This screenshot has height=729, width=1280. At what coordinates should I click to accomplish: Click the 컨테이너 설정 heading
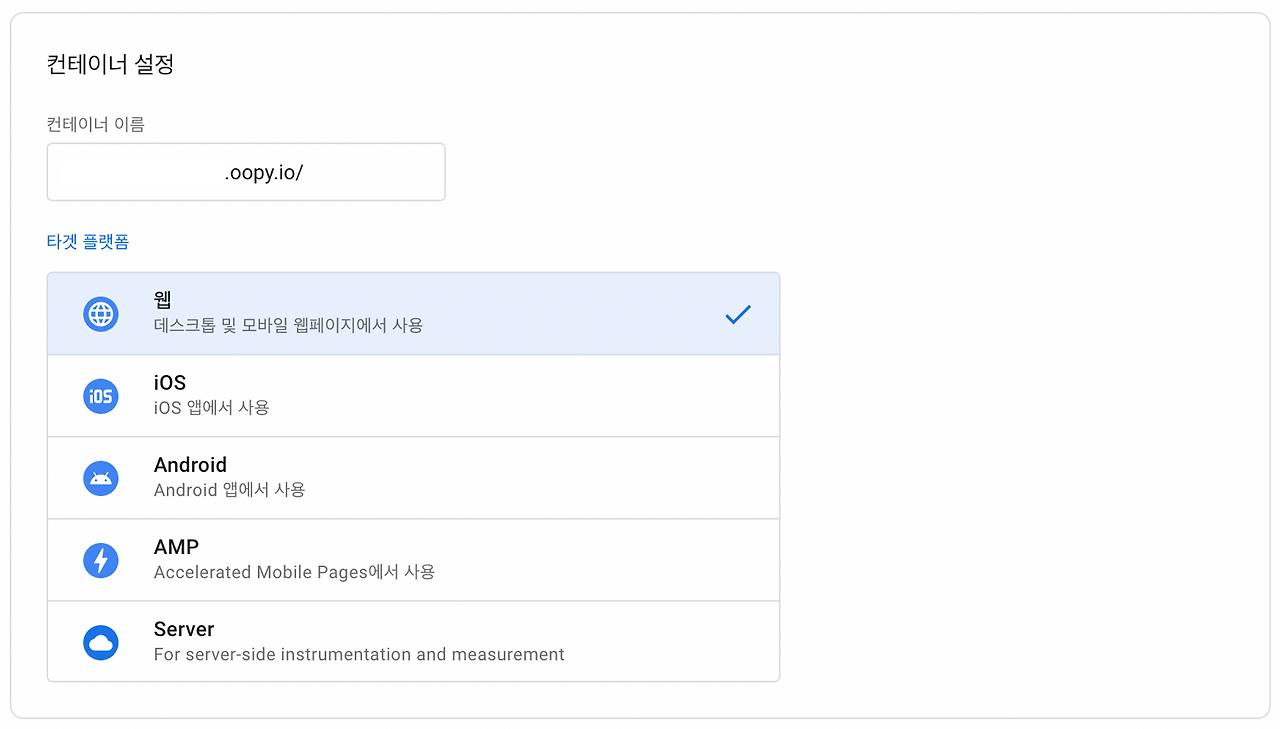[111, 65]
